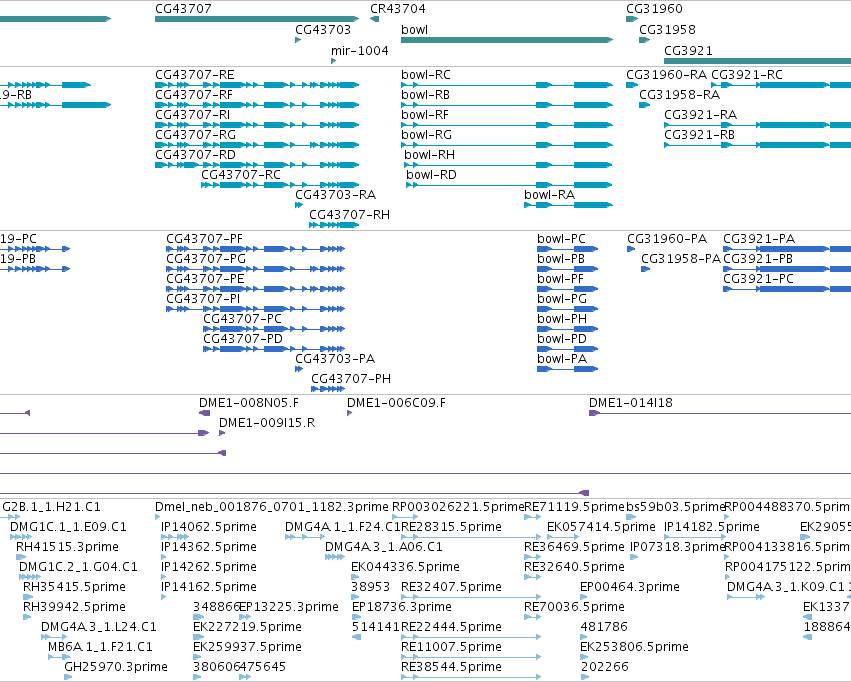Click the teal CG43707 gene span bar
Viewport: 851px width, 682px height.
[257, 19]
